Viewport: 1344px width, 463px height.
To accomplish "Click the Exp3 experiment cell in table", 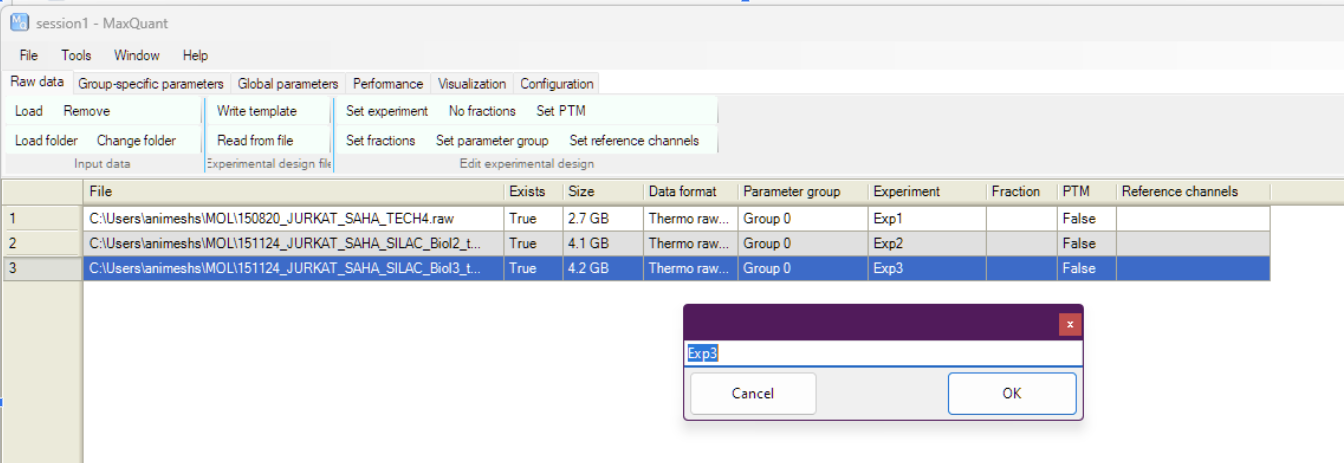I will pos(927,268).
